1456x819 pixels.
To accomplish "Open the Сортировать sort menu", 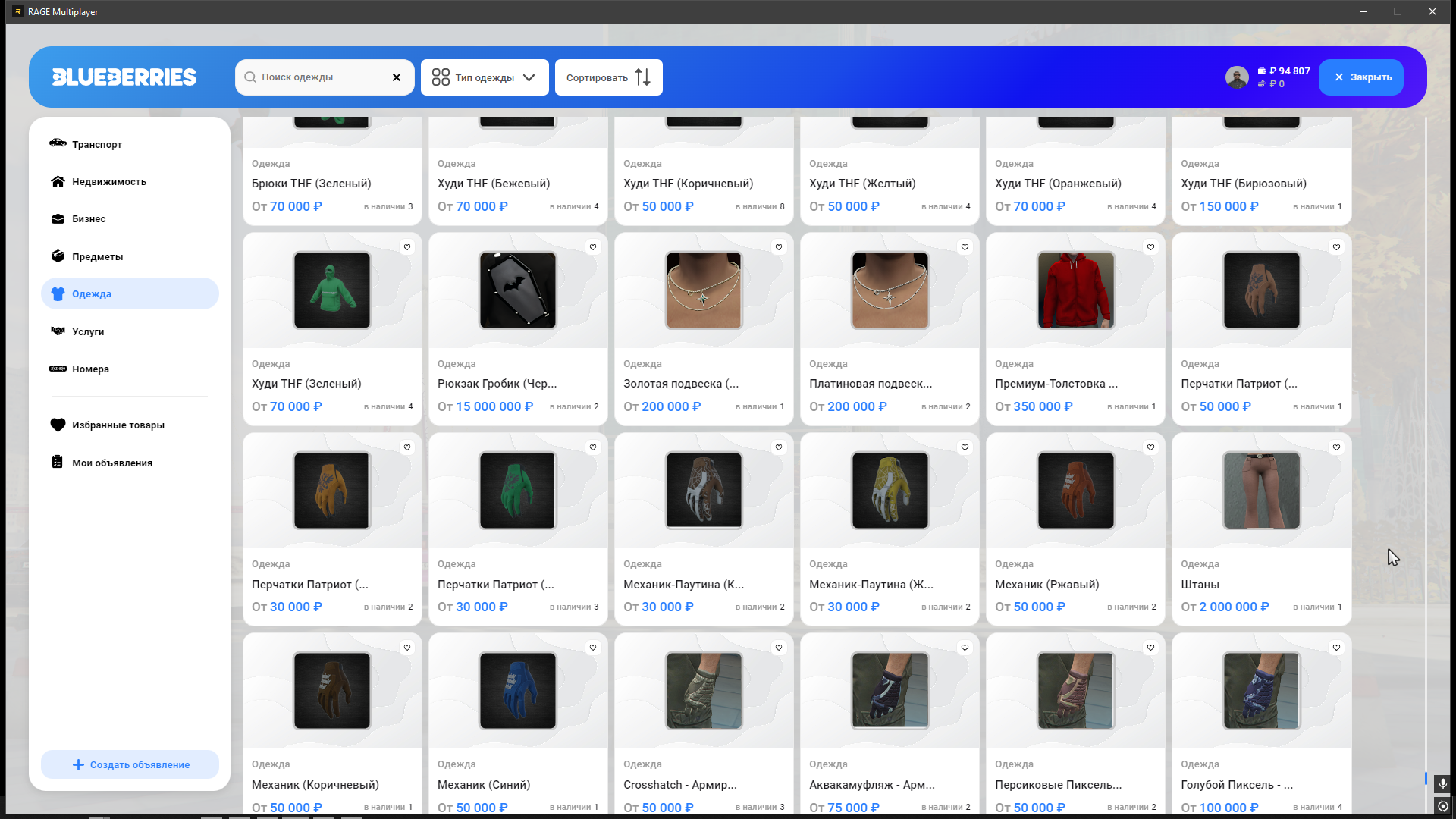I will 608,77.
